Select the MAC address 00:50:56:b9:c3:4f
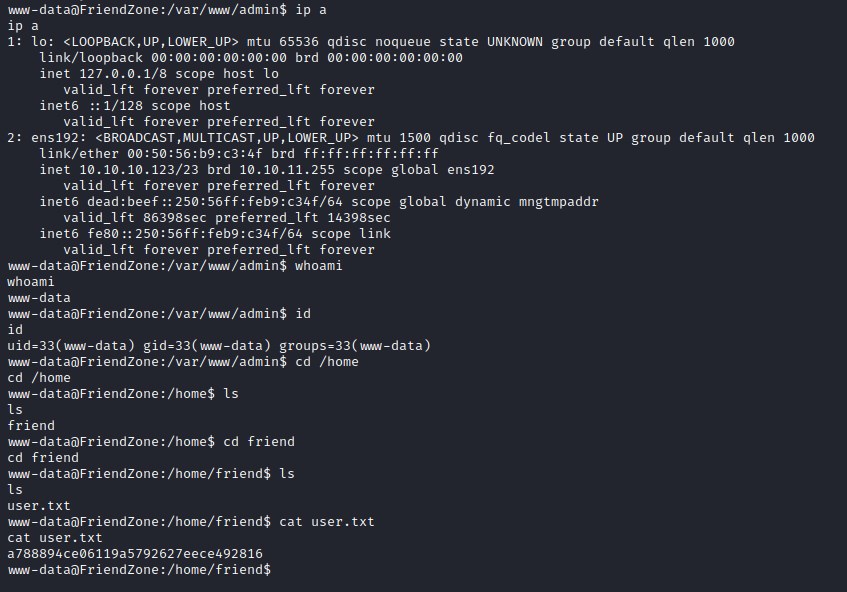847x592 pixels. [187, 153]
